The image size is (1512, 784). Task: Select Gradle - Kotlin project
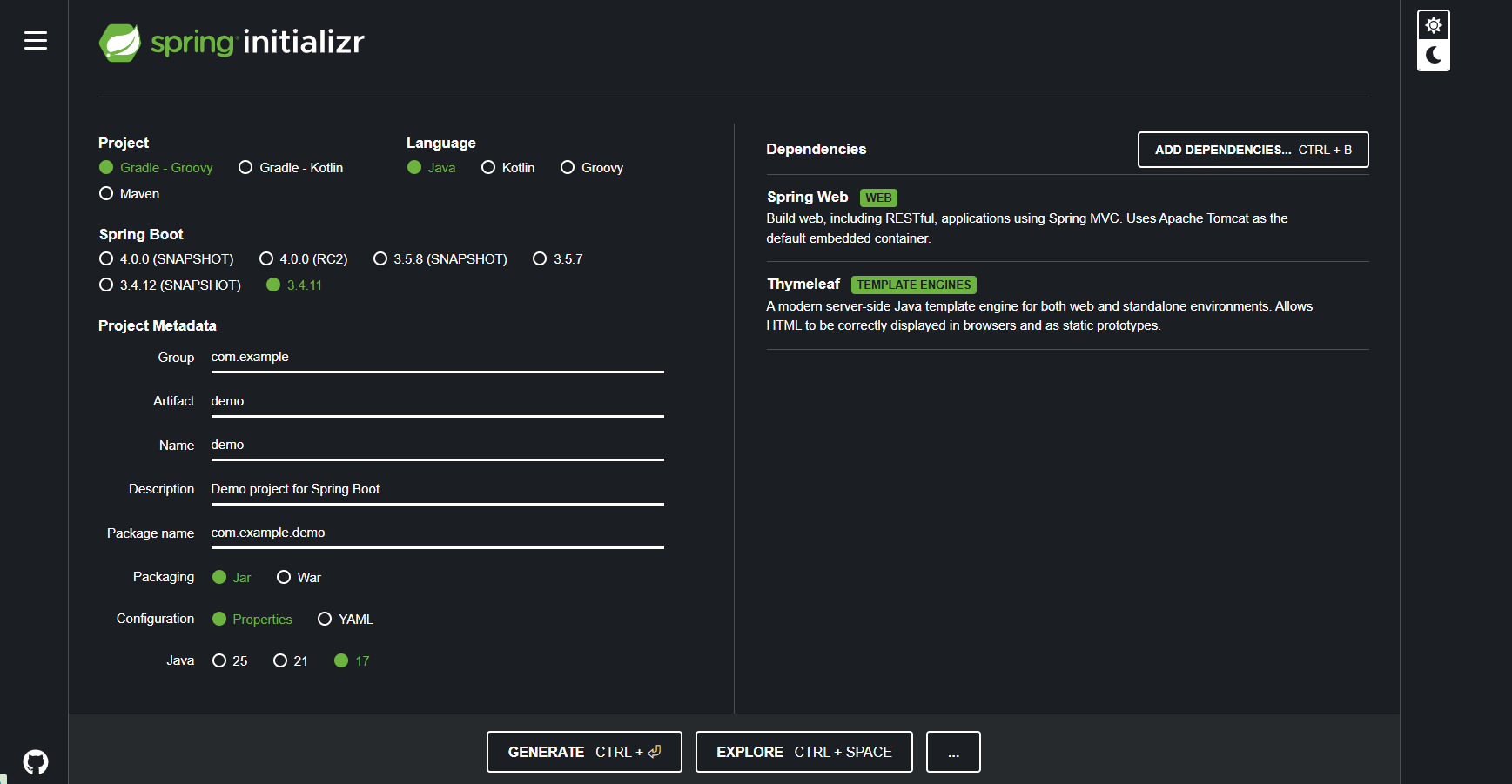(291, 168)
